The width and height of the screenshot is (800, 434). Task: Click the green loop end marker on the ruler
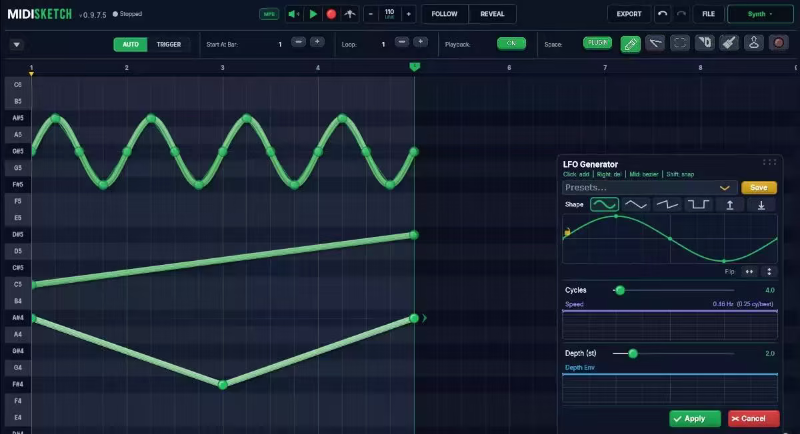415,67
